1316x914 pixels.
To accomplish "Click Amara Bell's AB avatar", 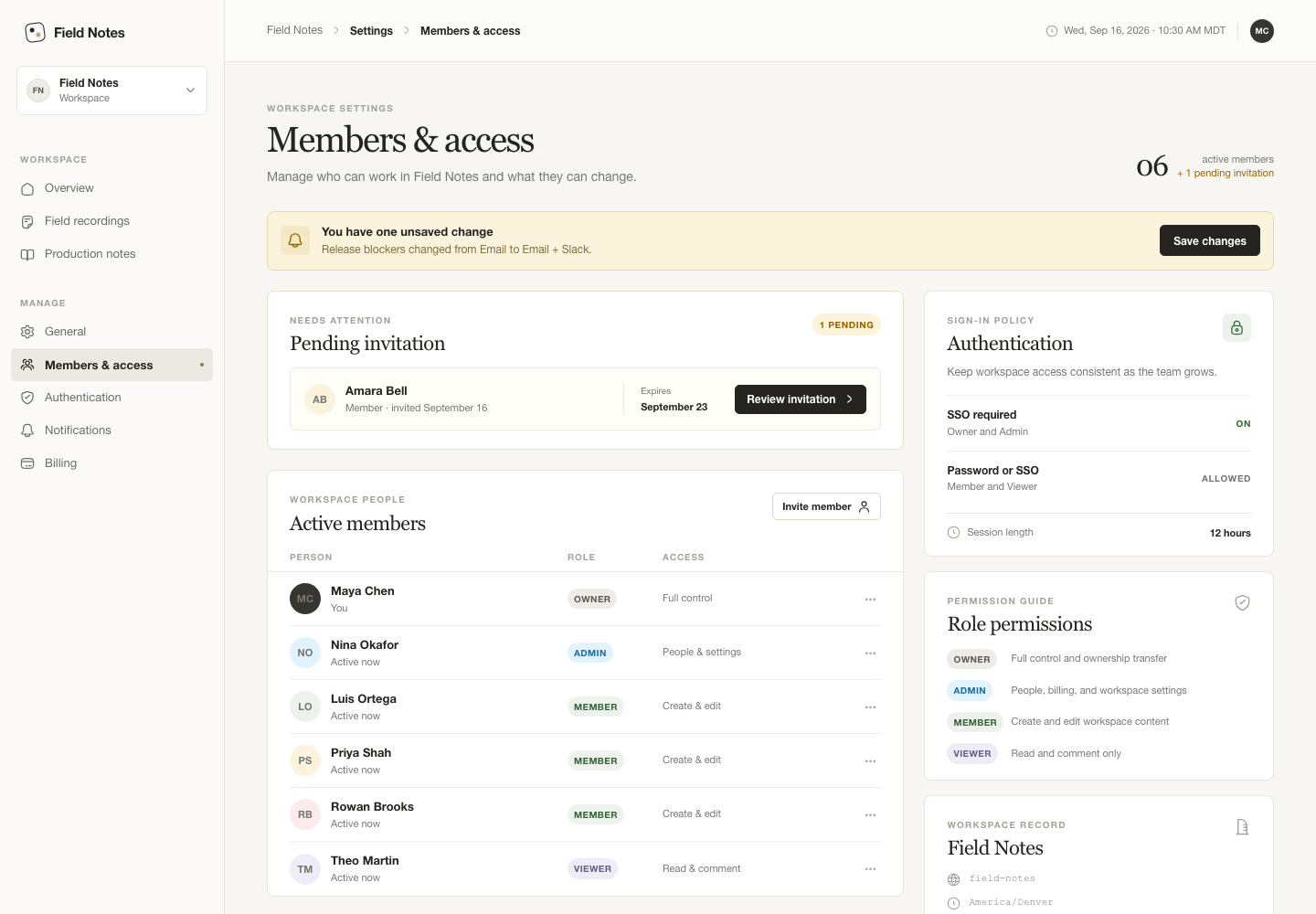I will pos(320,399).
